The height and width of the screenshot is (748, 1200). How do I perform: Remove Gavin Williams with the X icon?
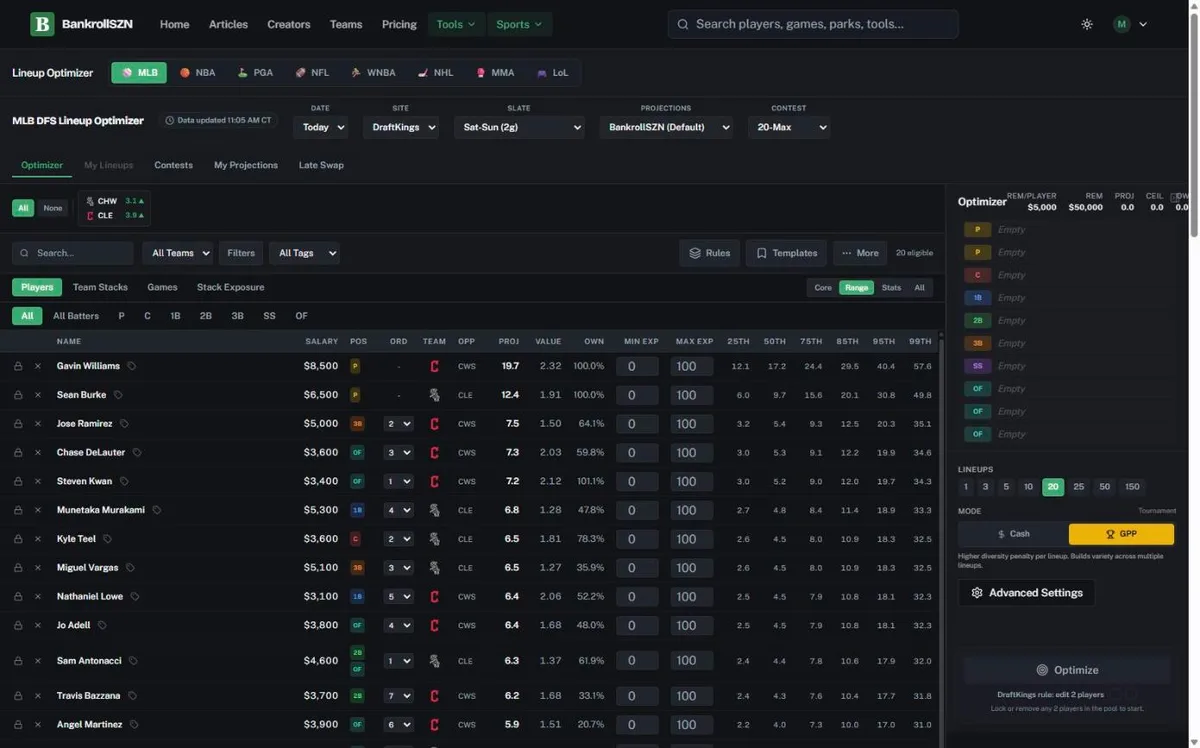tap(38, 366)
